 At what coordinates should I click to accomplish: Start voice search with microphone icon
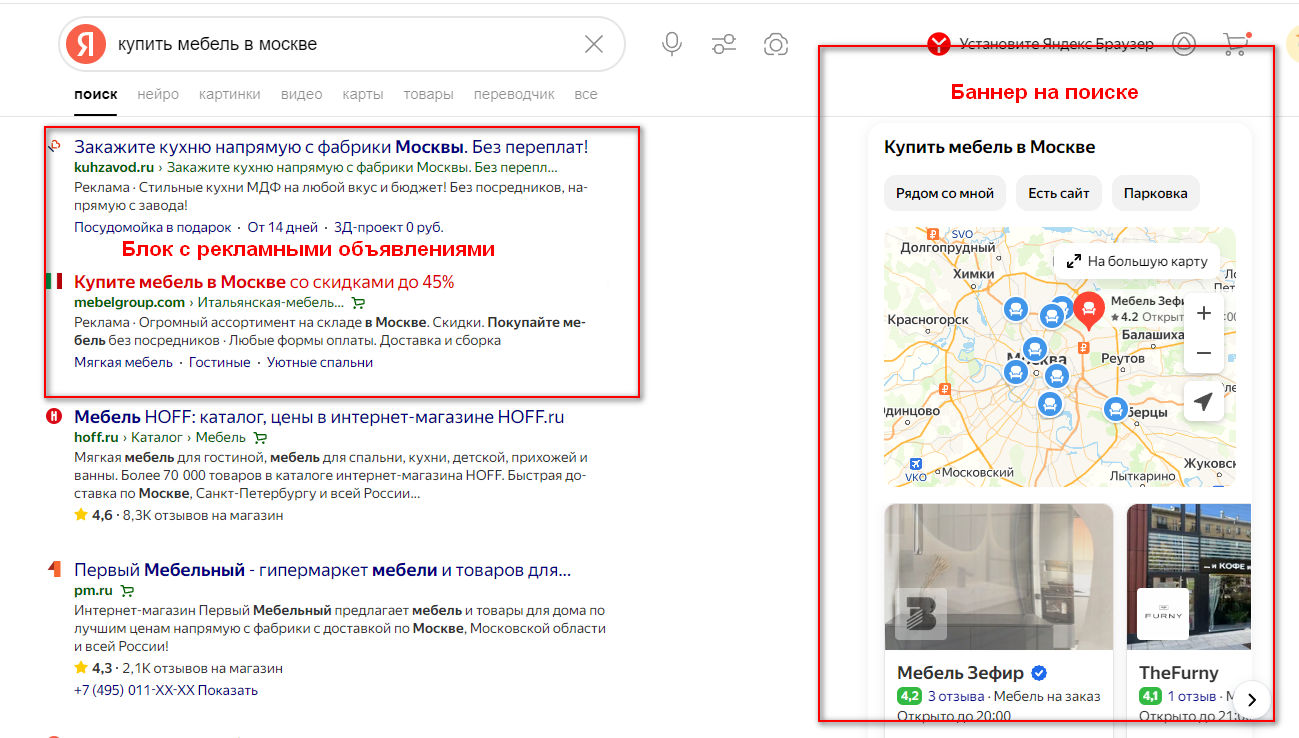[x=672, y=44]
